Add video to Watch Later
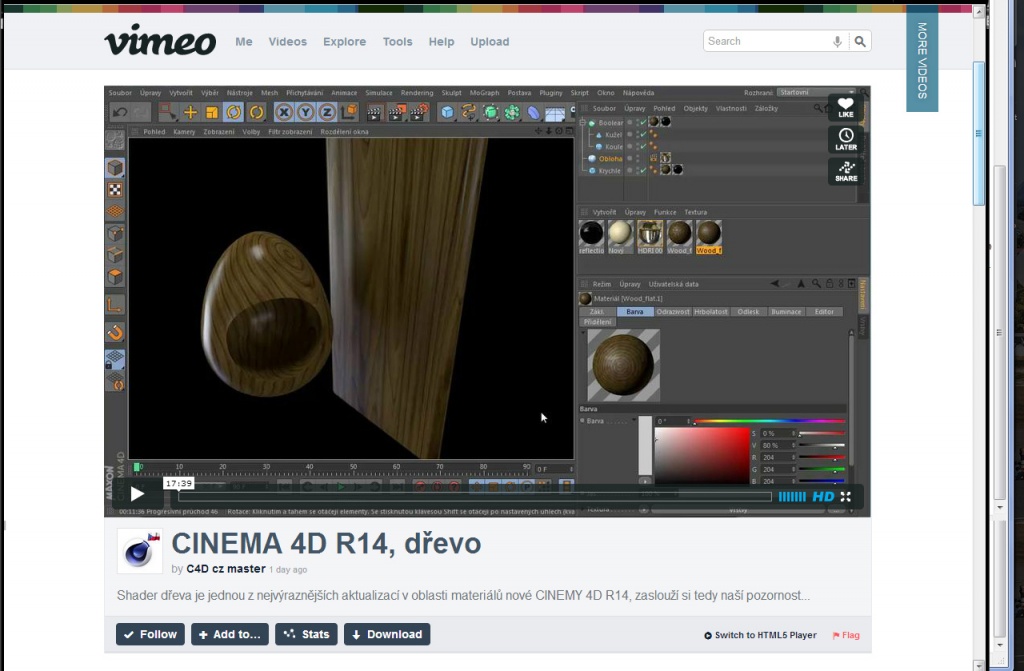The height and width of the screenshot is (671, 1024). pos(846,139)
